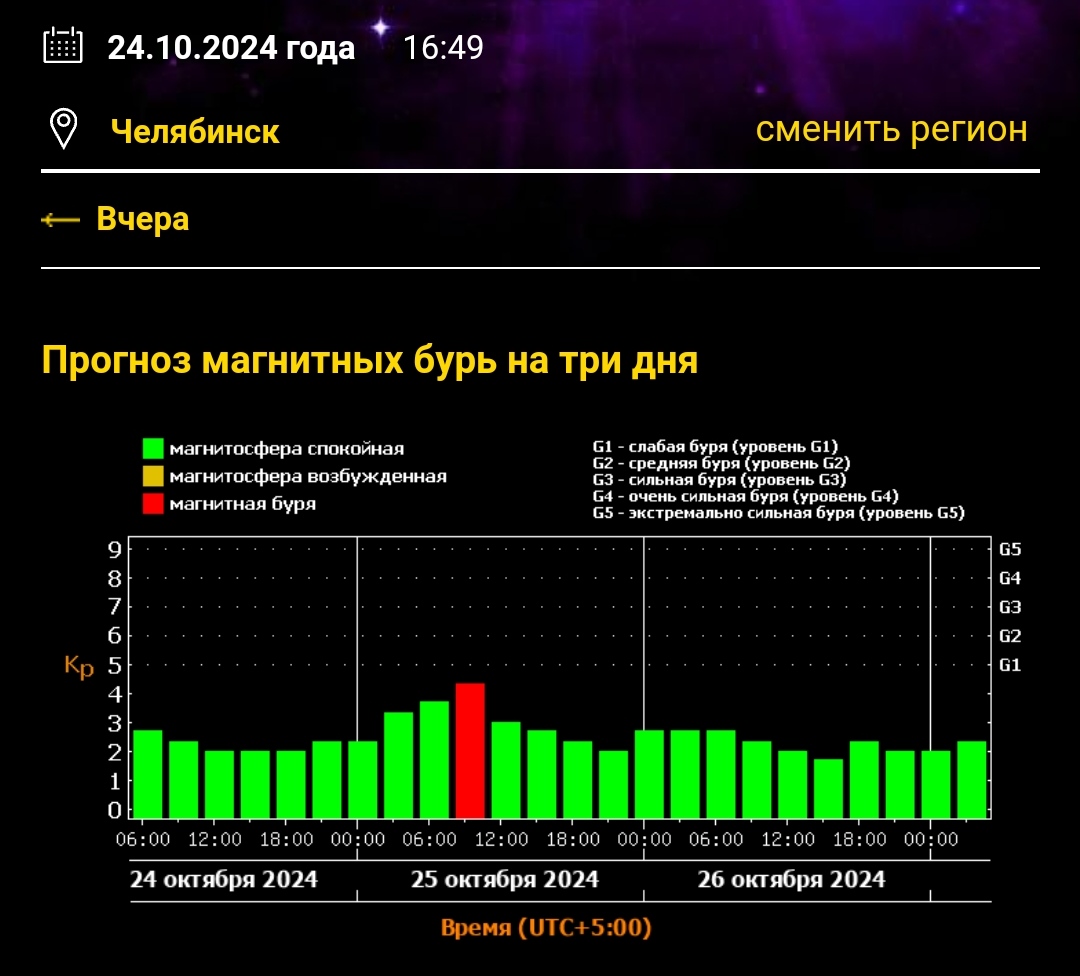Click the yellow legend swatch магнитосфера возбужденная
Image resolution: width=1080 pixels, height=976 pixels.
pyautogui.click(x=153, y=476)
